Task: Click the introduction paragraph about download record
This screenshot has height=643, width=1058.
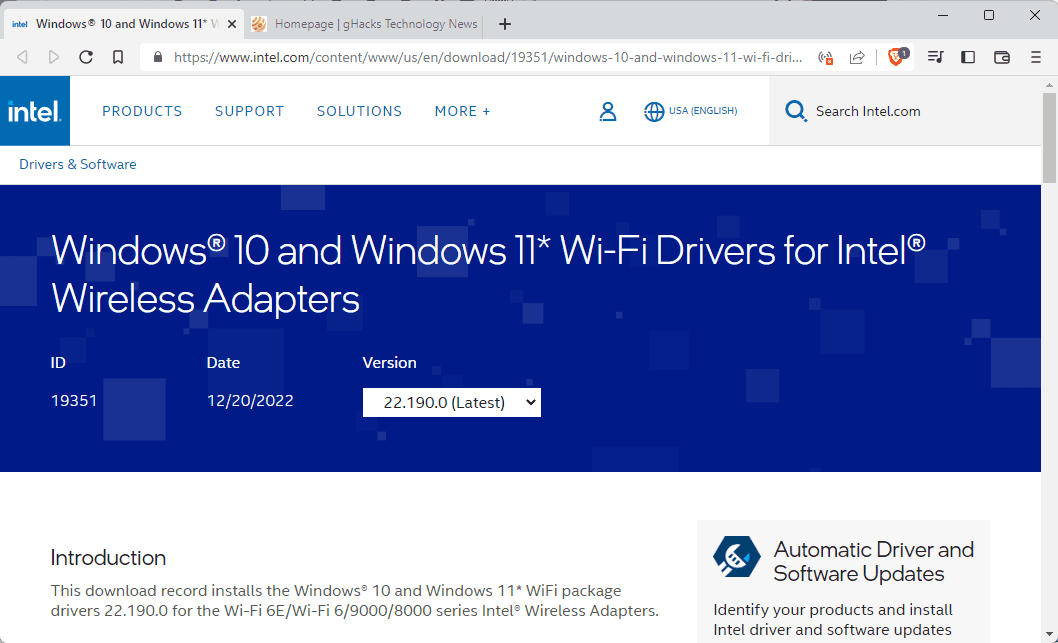Action: point(355,600)
